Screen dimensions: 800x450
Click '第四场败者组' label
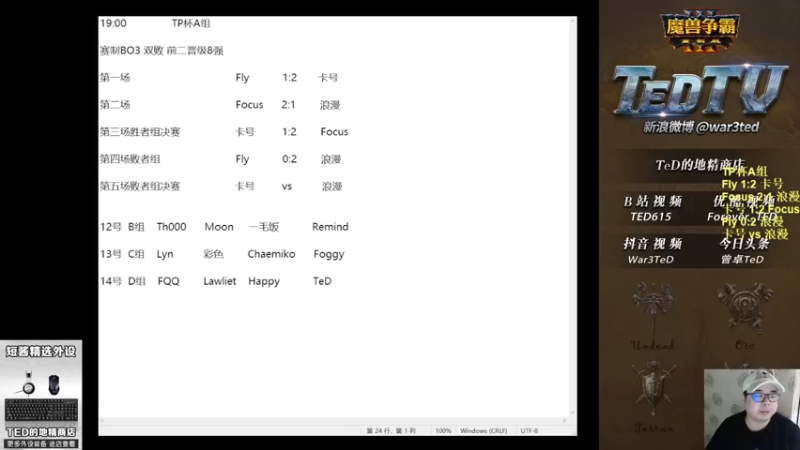[x=130, y=159]
